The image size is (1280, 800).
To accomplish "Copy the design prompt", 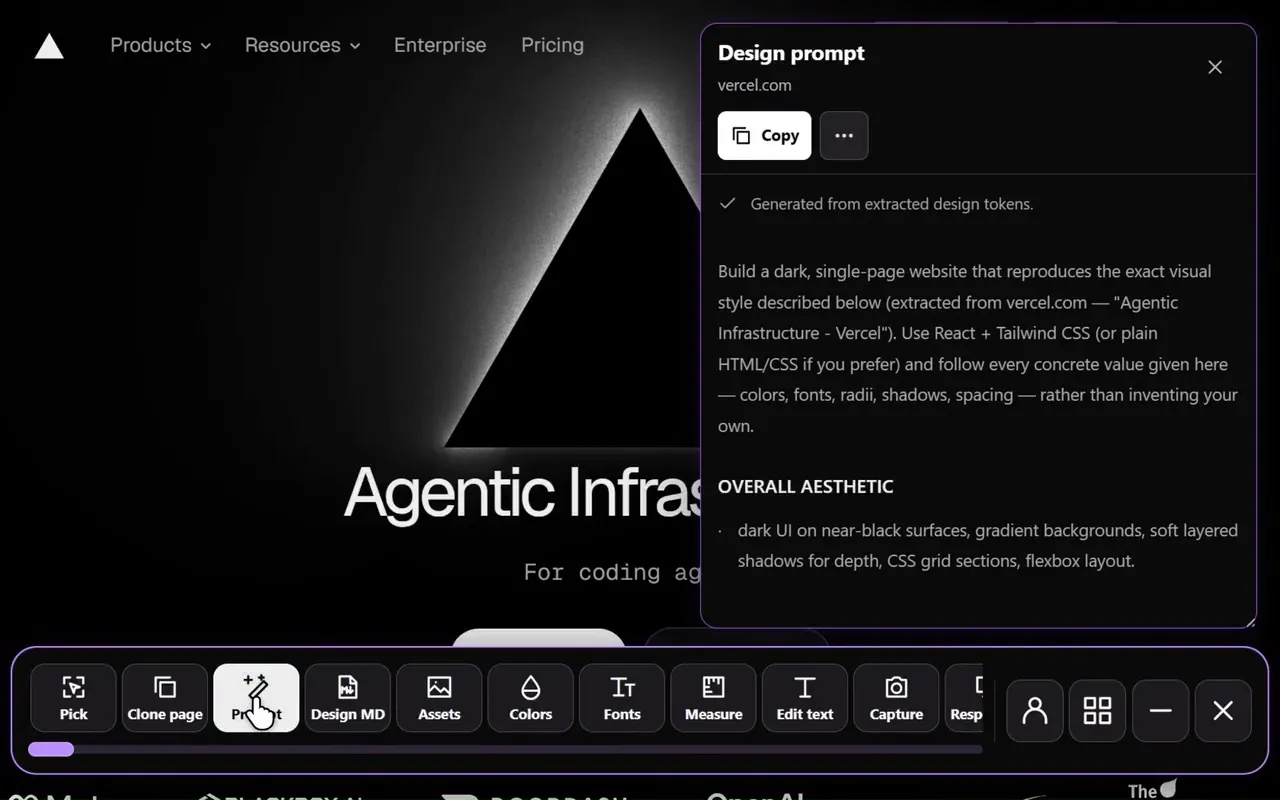I will [765, 136].
